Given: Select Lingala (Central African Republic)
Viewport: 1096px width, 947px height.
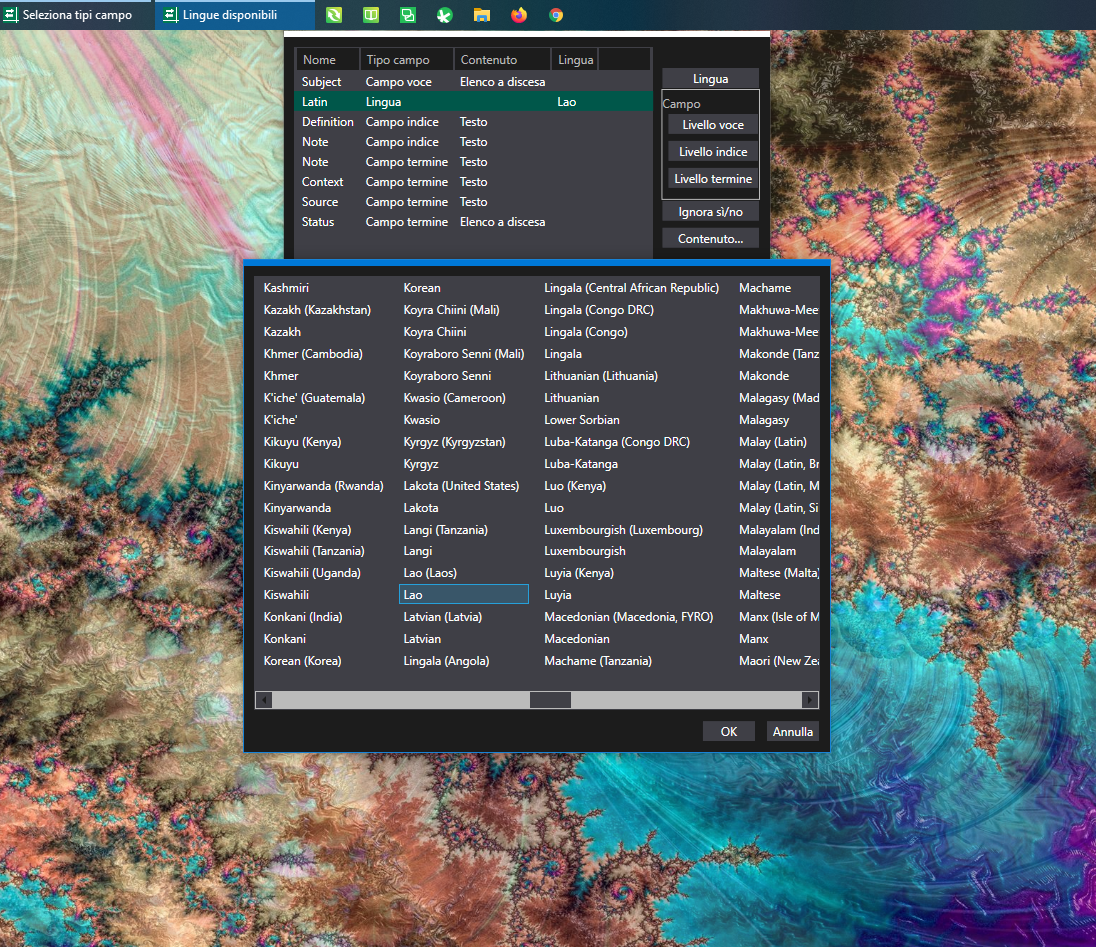Looking at the screenshot, I should click(x=631, y=287).
